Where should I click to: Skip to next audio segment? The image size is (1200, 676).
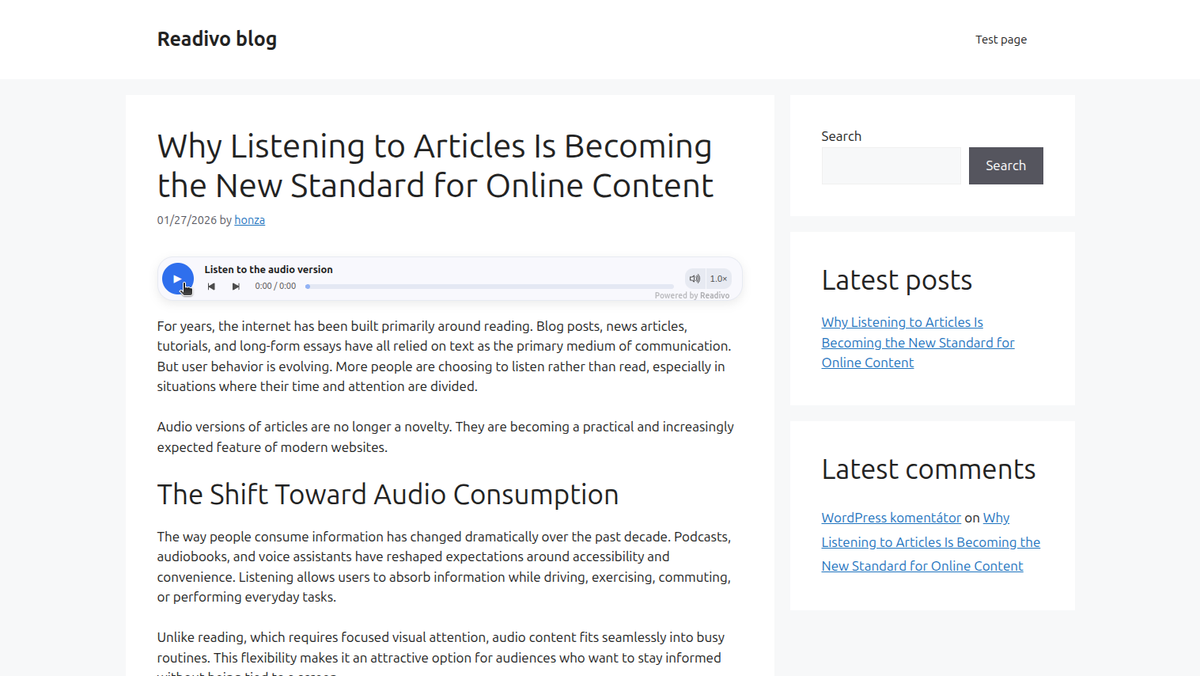(x=236, y=286)
